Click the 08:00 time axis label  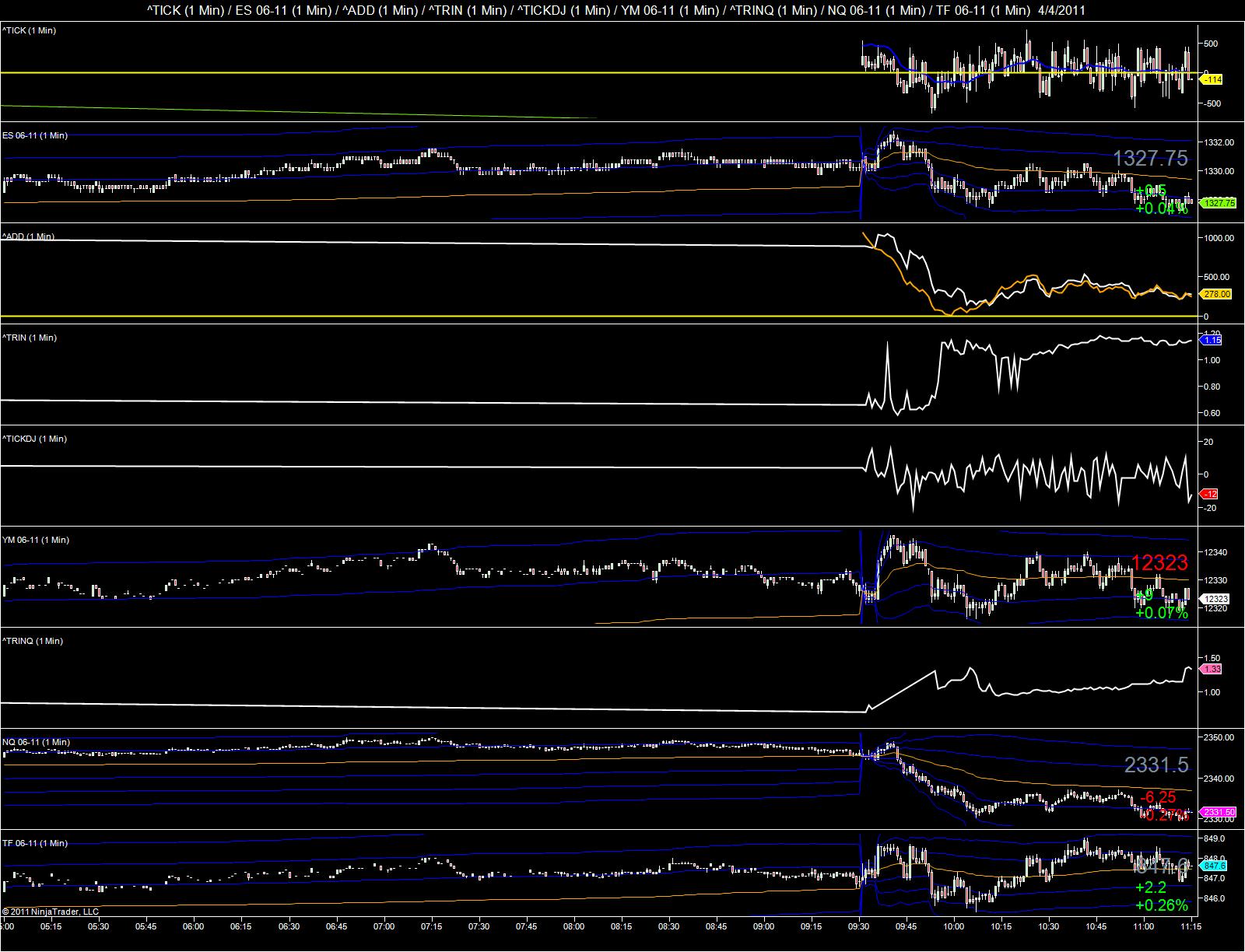point(573,926)
